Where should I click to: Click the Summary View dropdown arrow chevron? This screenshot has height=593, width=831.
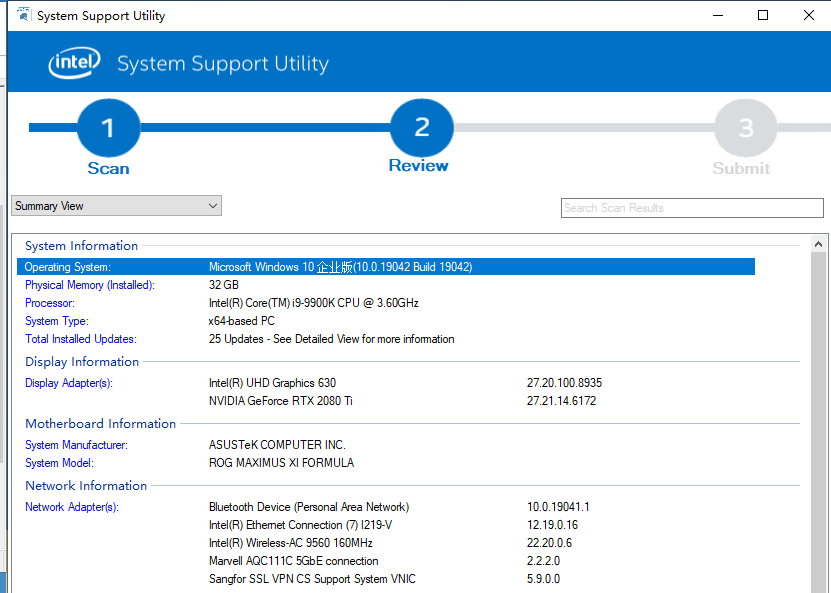click(213, 205)
